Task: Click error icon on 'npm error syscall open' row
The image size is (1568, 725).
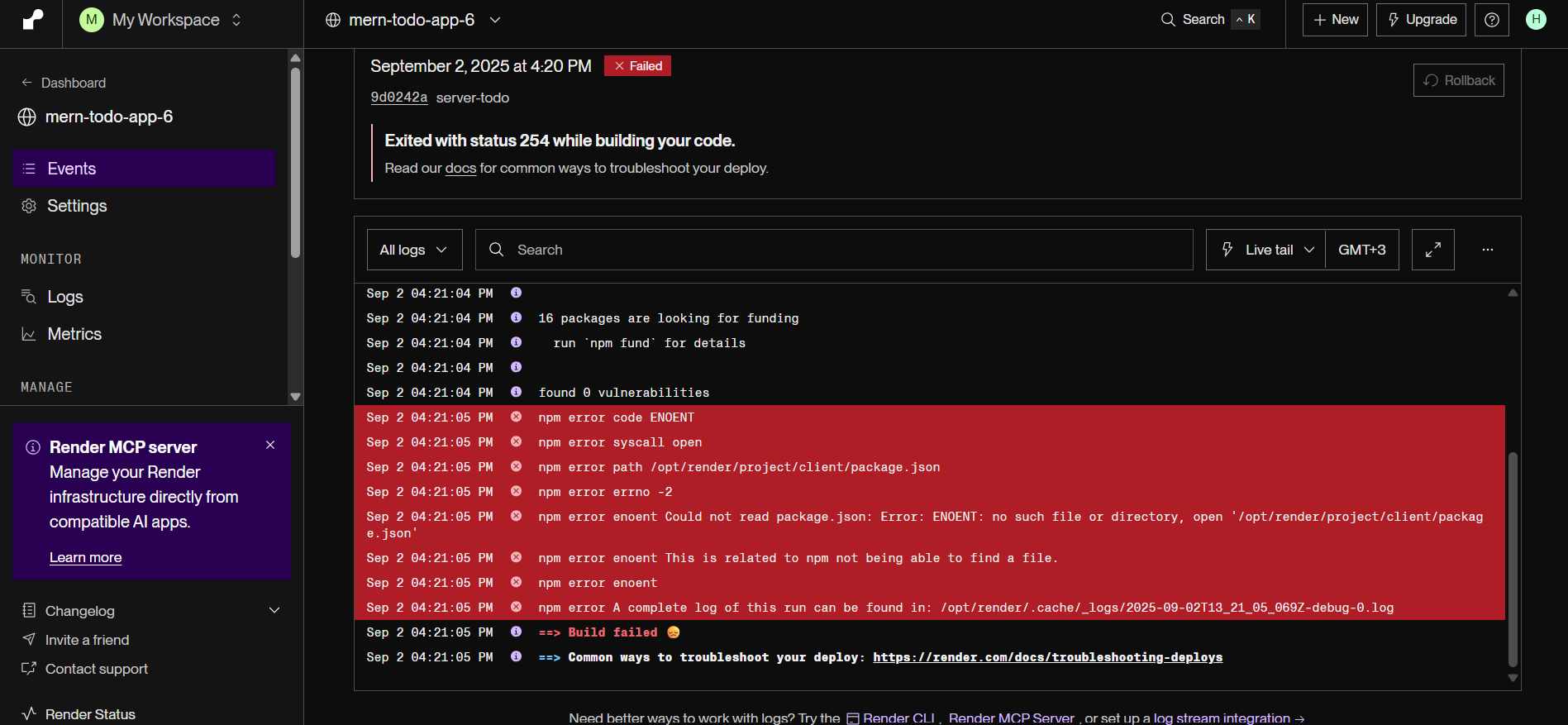Action: pos(516,442)
